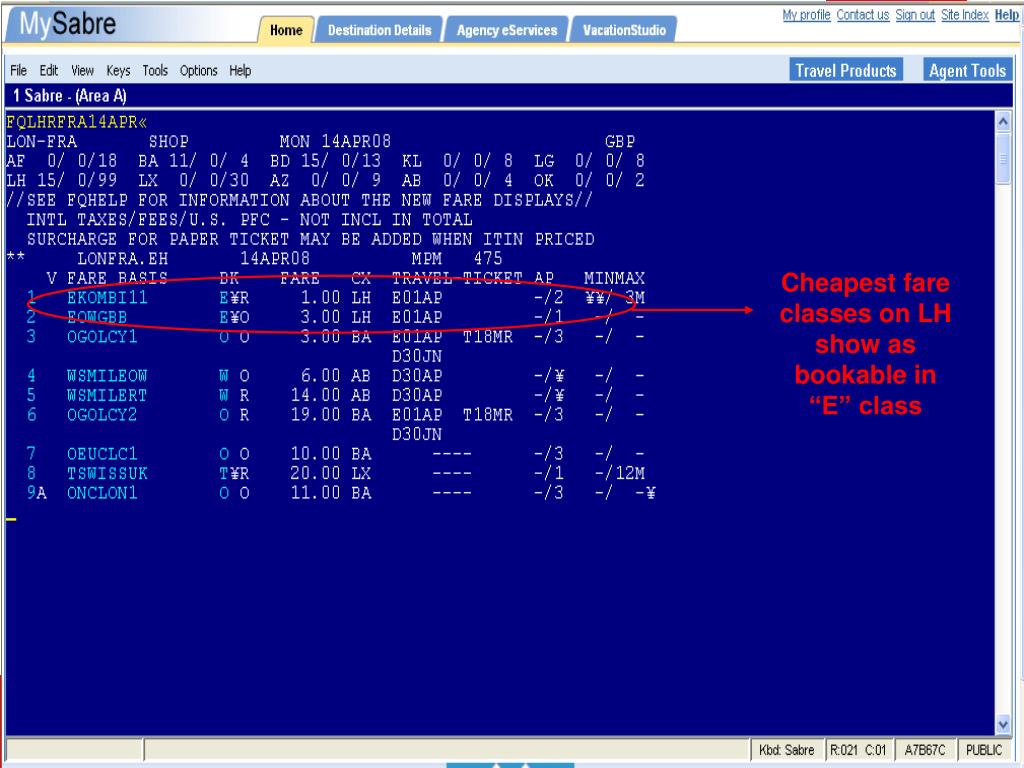The width and height of the screenshot is (1024, 768).
Task: Open the Home tab
Action: tap(286, 30)
